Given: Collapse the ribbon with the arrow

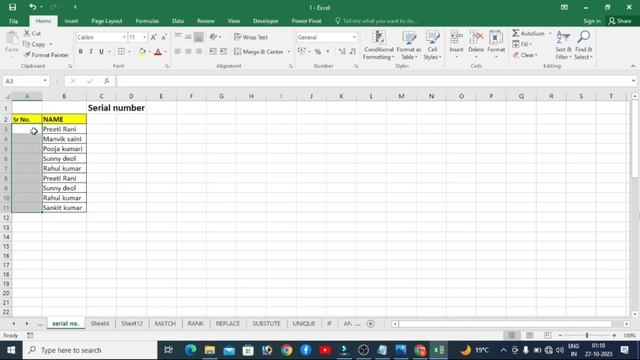Looking at the screenshot, I should [x=633, y=66].
